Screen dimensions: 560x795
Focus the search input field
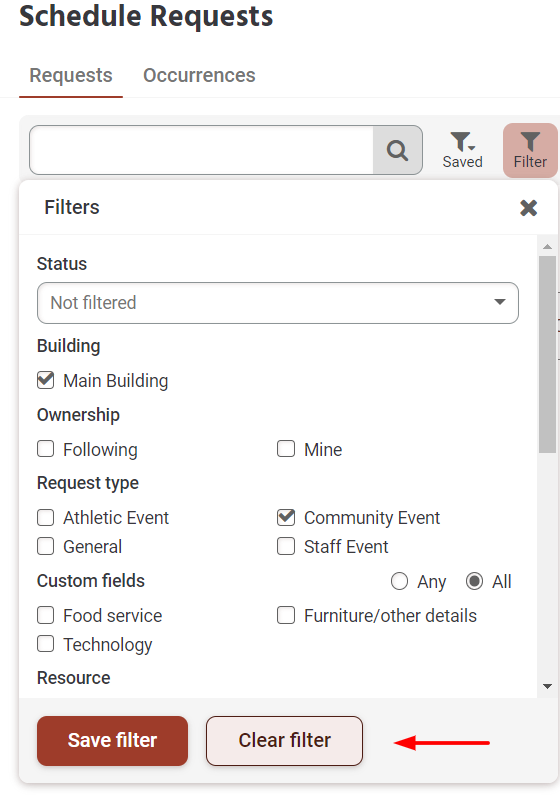tap(202, 150)
